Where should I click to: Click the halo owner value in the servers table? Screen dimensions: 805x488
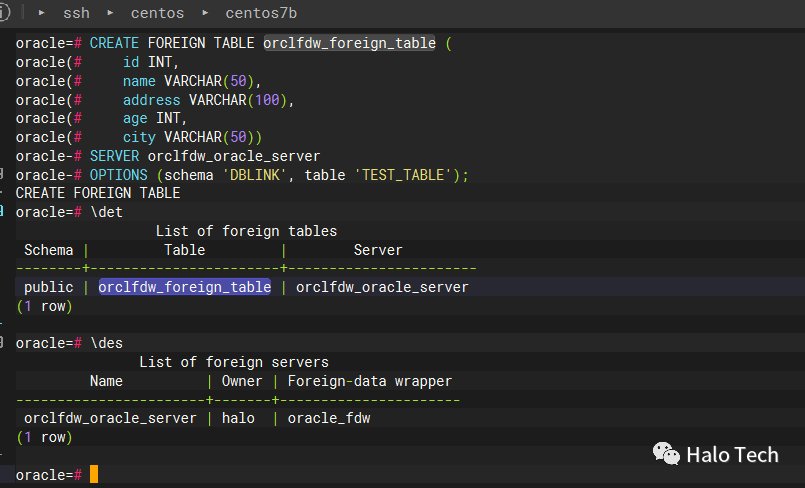click(238, 418)
